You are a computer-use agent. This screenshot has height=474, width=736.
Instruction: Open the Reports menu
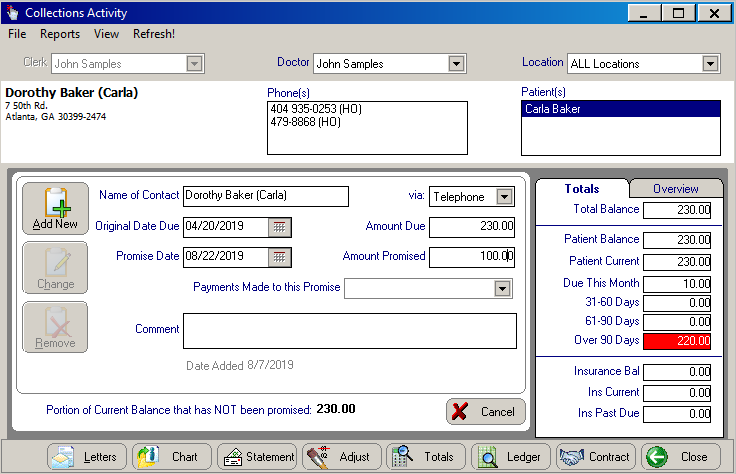coord(60,34)
